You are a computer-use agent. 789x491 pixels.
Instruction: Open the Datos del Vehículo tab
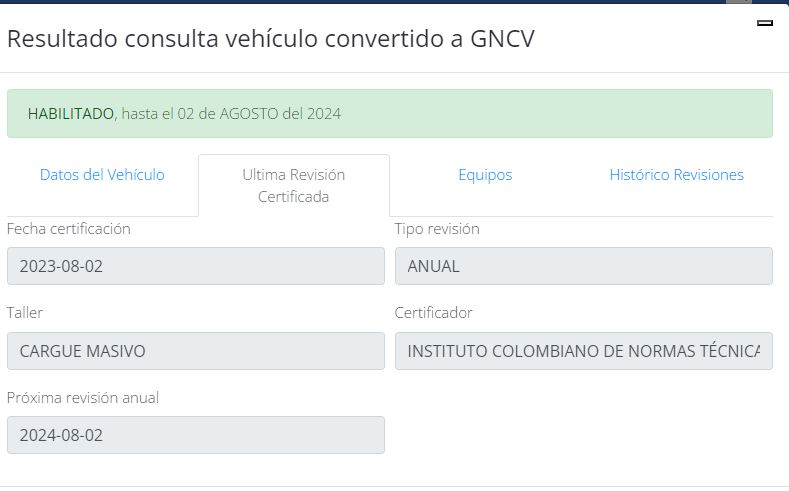pos(102,175)
